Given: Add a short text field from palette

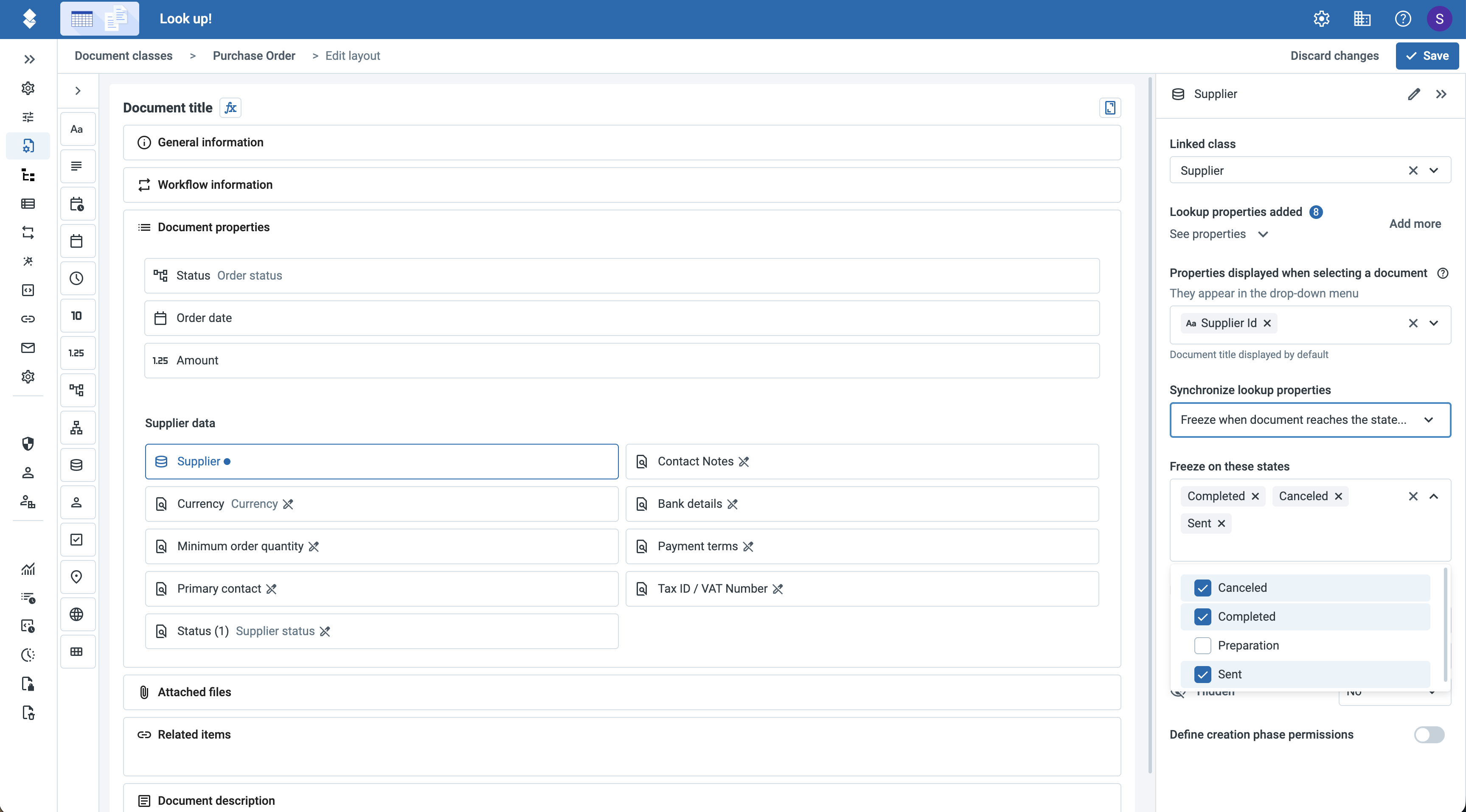Looking at the screenshot, I should [77, 129].
